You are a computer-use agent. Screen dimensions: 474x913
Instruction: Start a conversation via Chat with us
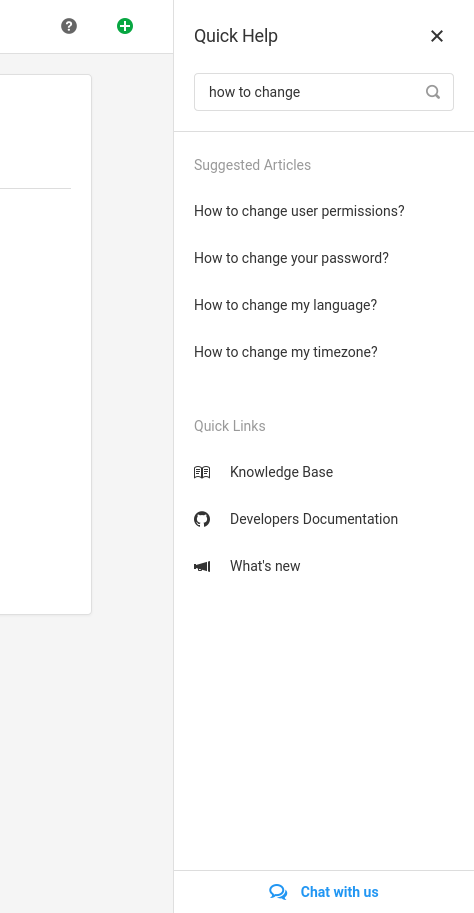339,892
